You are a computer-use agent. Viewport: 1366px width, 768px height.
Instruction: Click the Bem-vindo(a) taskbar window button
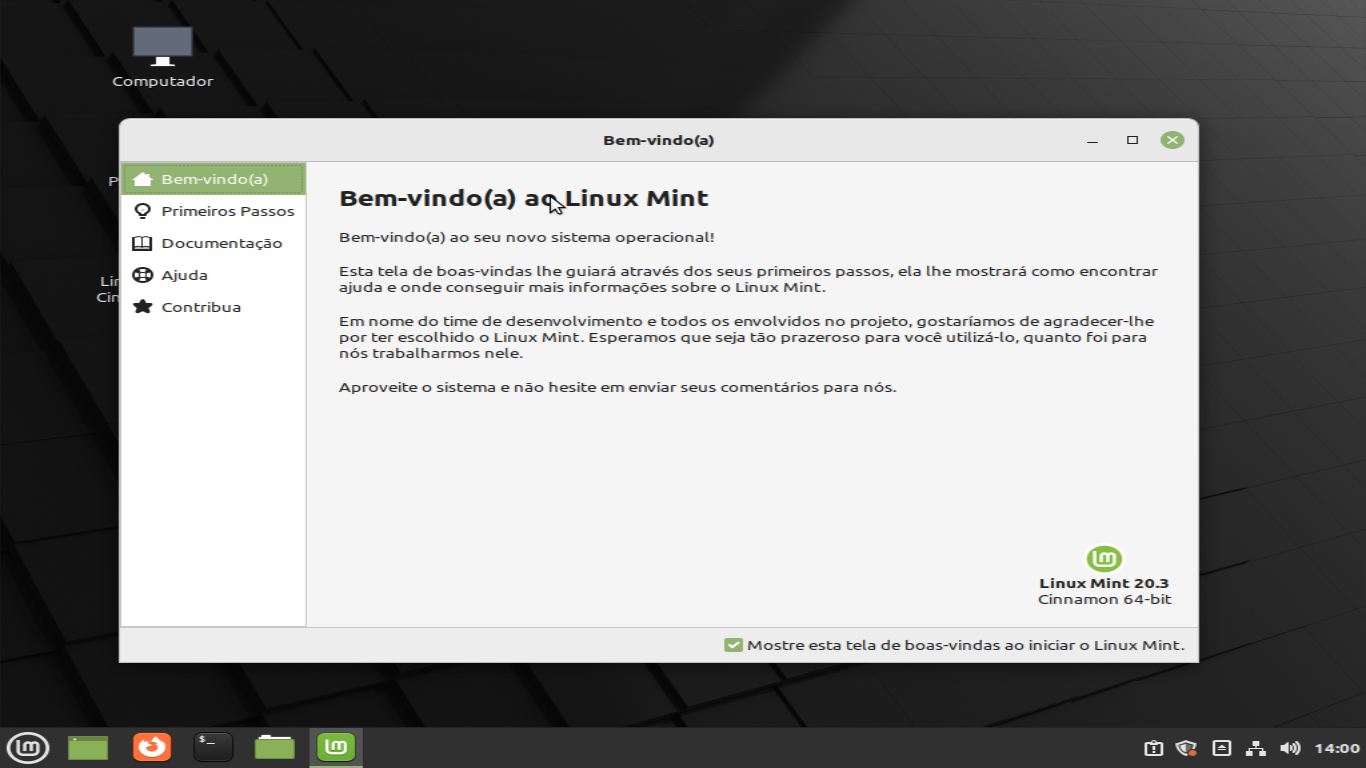click(336, 747)
